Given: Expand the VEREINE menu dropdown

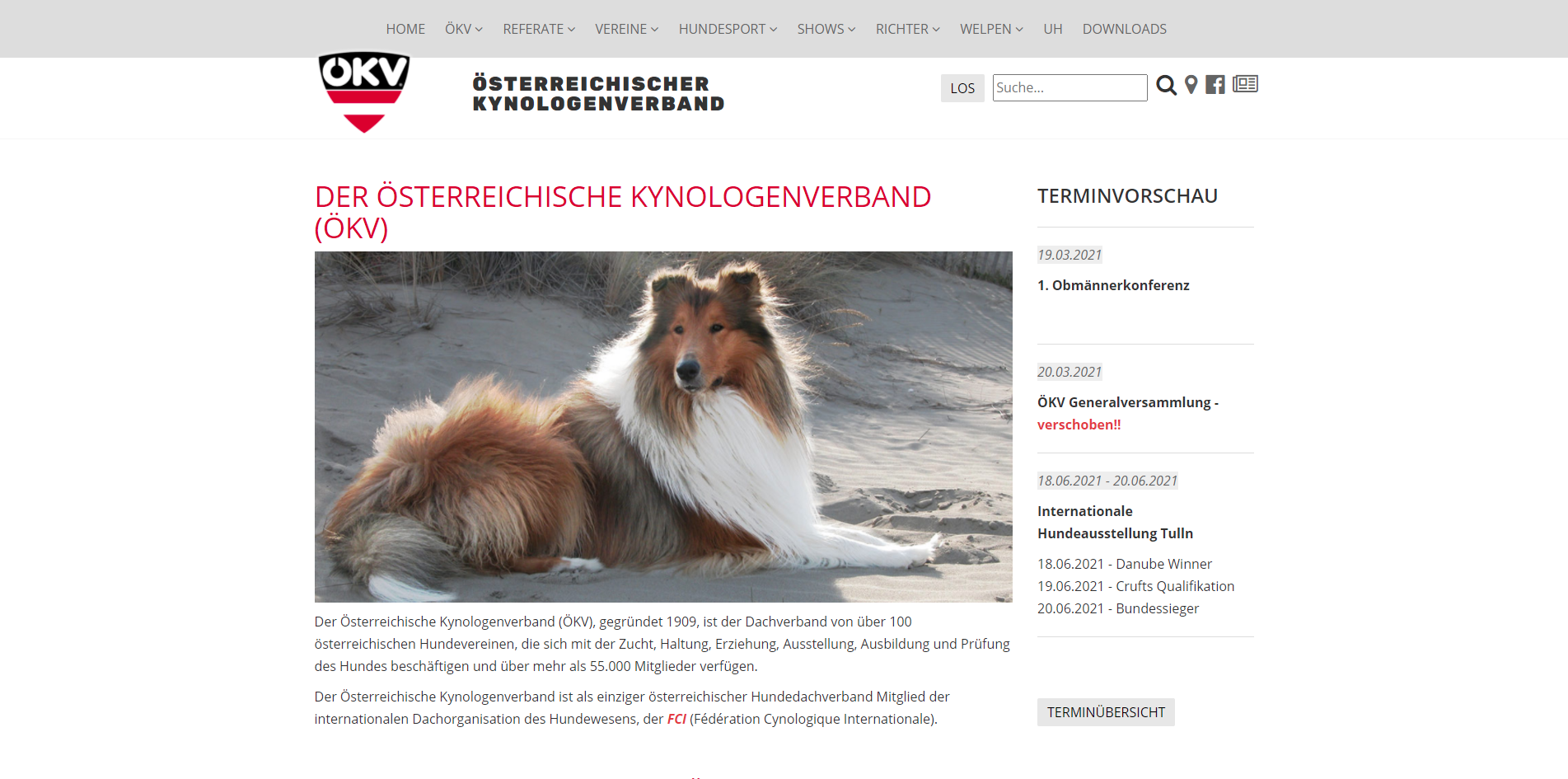Looking at the screenshot, I should pyautogui.click(x=627, y=29).
